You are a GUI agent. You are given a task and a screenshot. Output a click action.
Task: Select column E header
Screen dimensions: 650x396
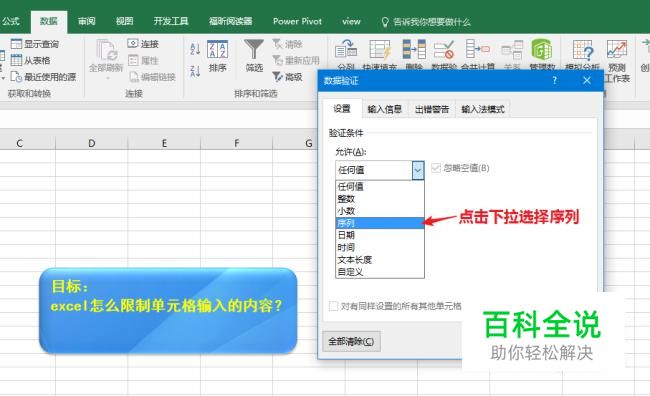coord(164,143)
